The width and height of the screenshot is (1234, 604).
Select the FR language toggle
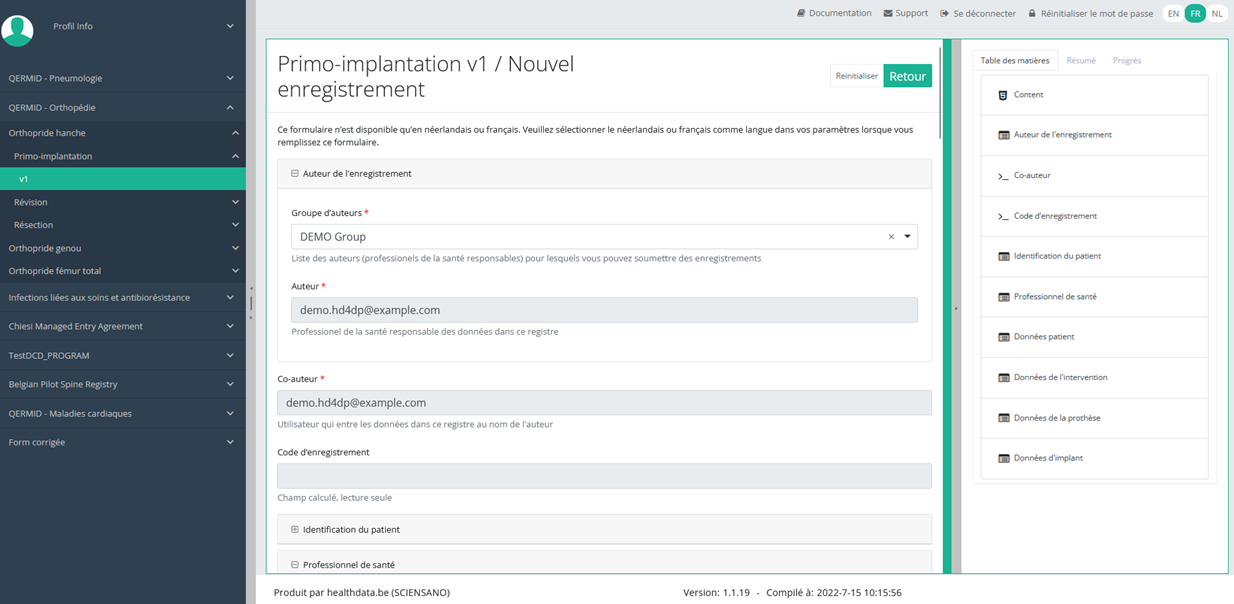click(x=1195, y=13)
